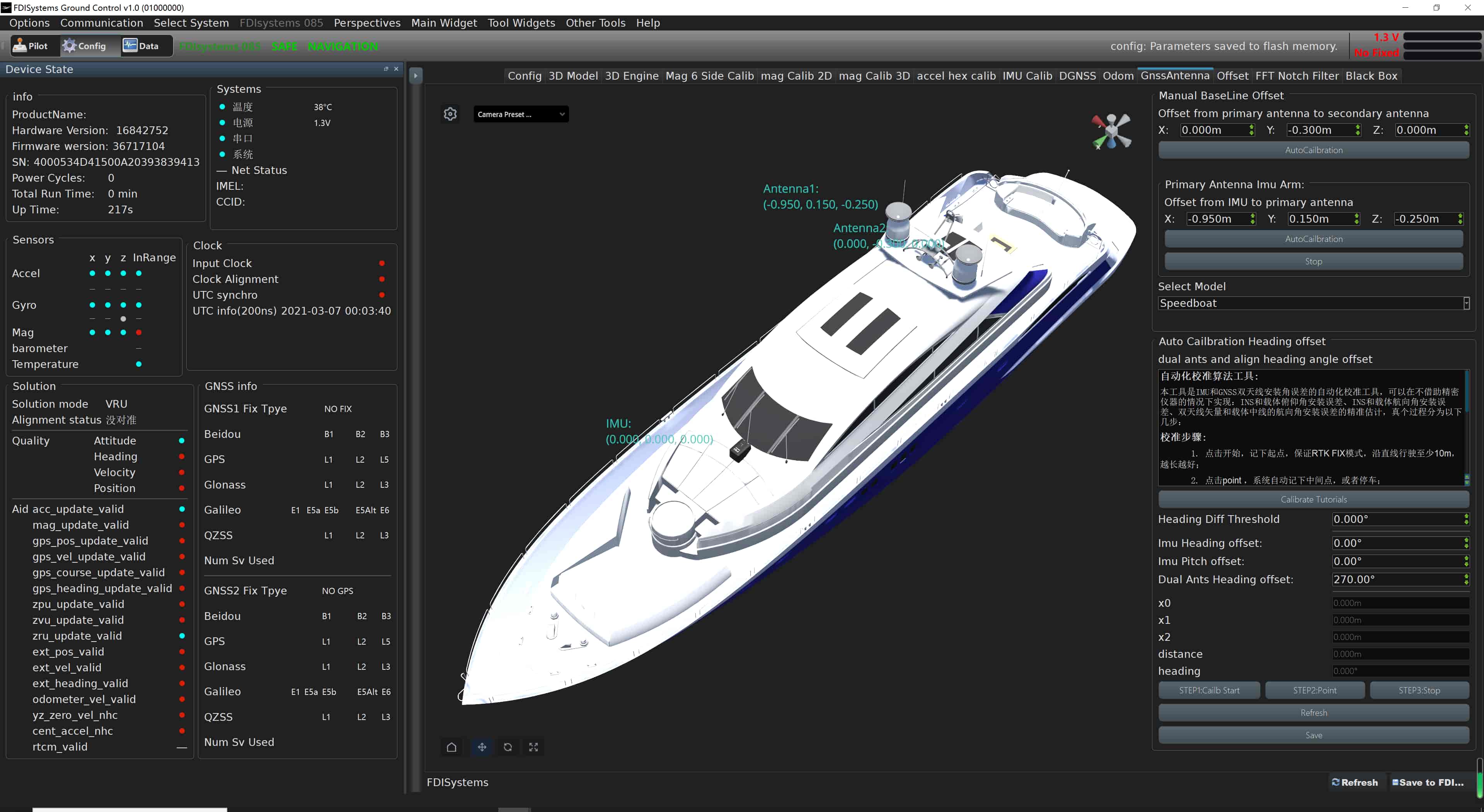Viewport: 1484px width, 812px height.
Task: Expand the Select Model Speedboat combo box
Action: [1314, 303]
